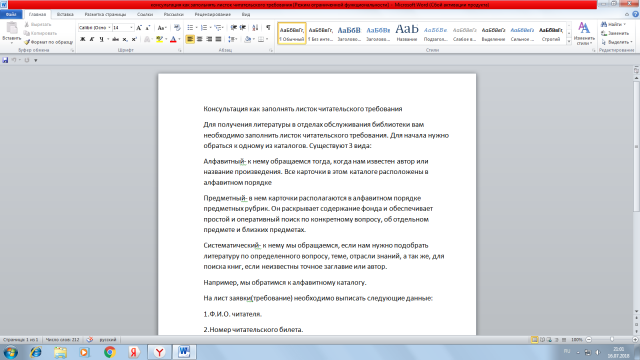This screenshot has height=360, width=640.
Task: Click the Grow Font icon
Action: (x=139, y=28)
